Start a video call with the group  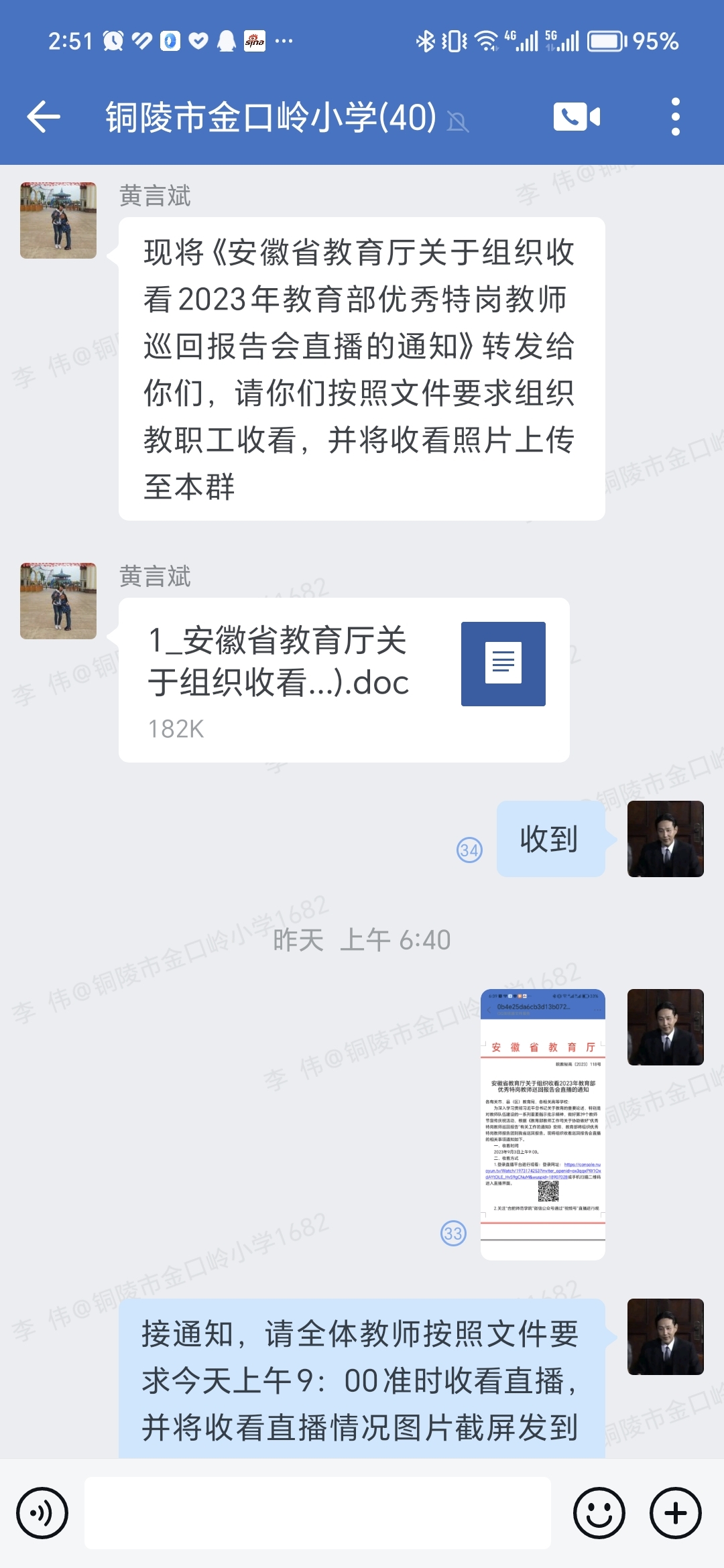click(577, 117)
